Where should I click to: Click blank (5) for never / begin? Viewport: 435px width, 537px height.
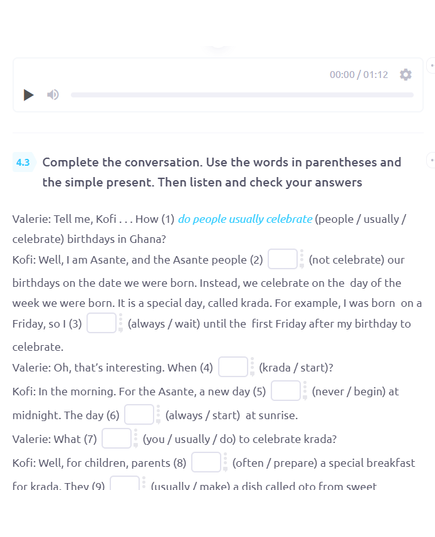tap(286, 390)
